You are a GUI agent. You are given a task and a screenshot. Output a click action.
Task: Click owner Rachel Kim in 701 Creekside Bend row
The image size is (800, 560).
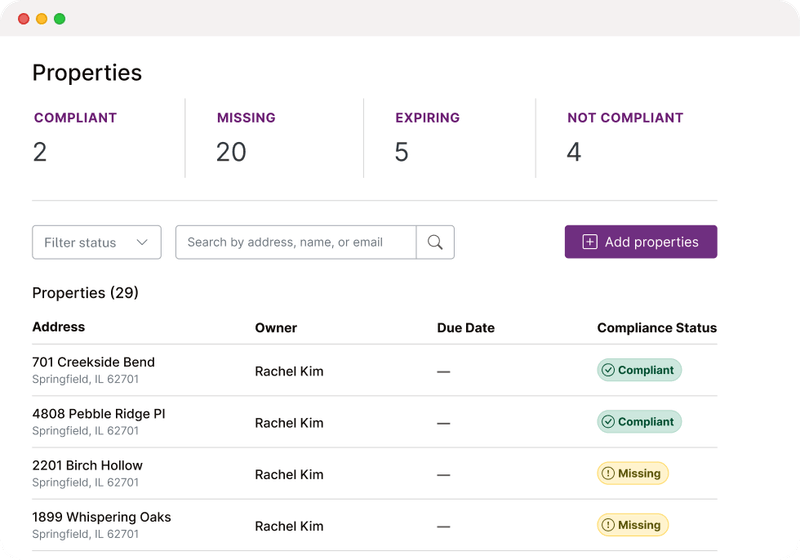click(x=289, y=371)
